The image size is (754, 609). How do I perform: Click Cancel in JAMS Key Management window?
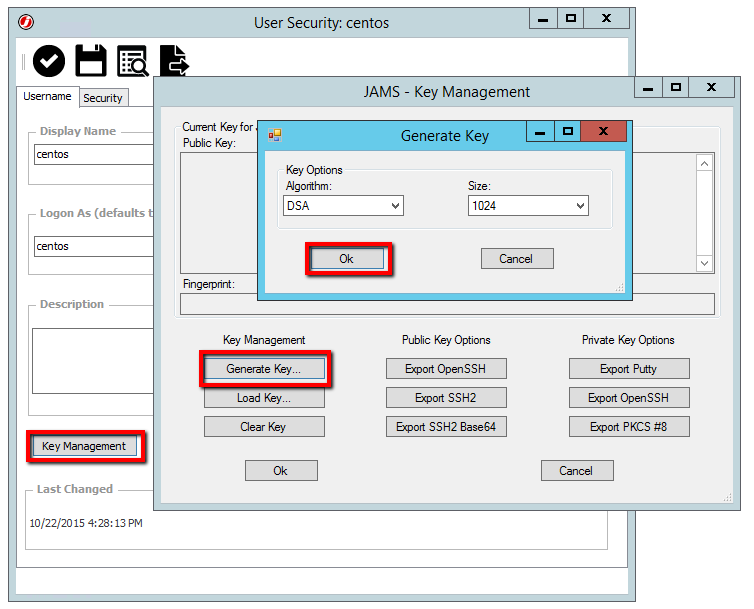pyautogui.click(x=577, y=470)
